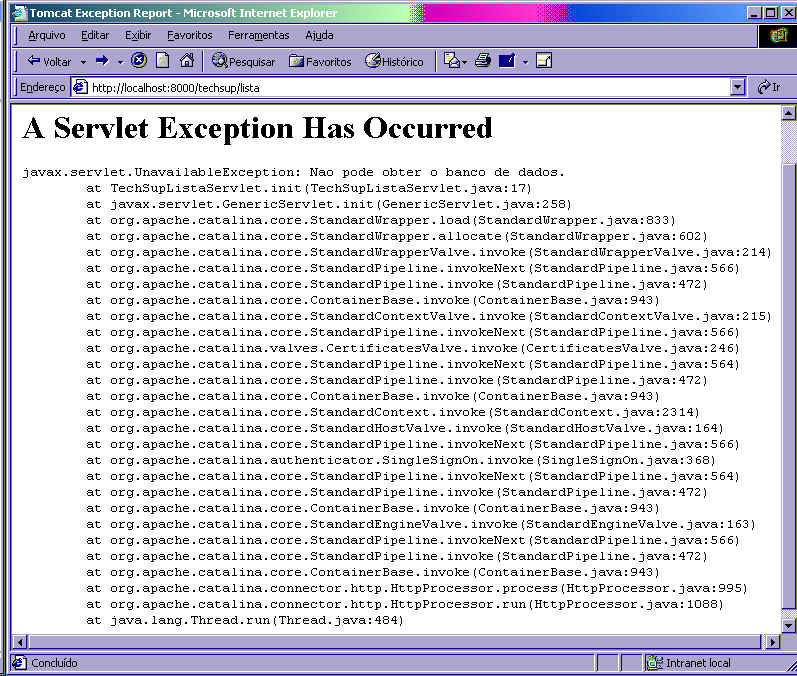The image size is (797, 676).
Task: Click the GenericServlet.java:258 stack line
Action: point(328,204)
